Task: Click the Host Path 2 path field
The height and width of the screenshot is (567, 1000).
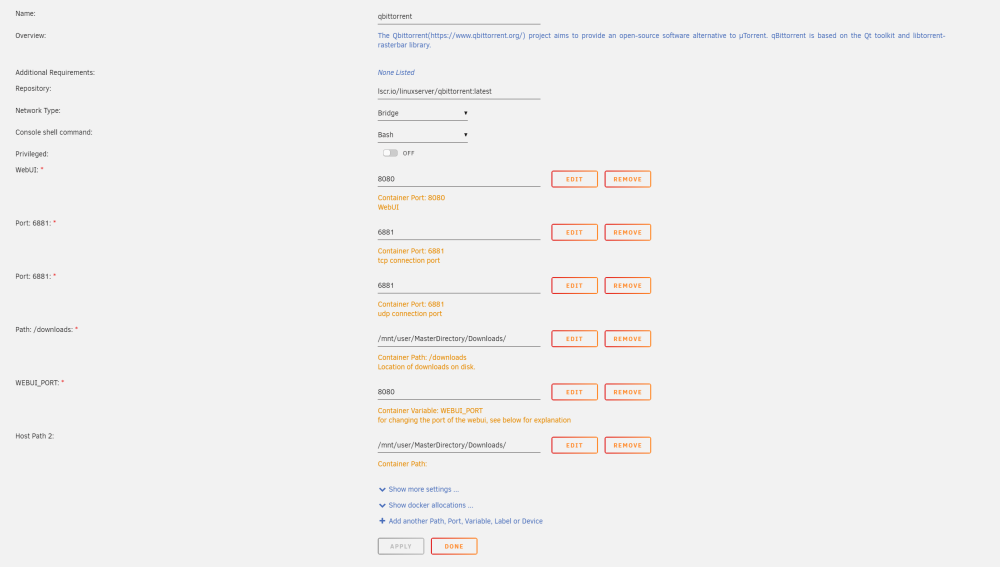Action: [459, 445]
